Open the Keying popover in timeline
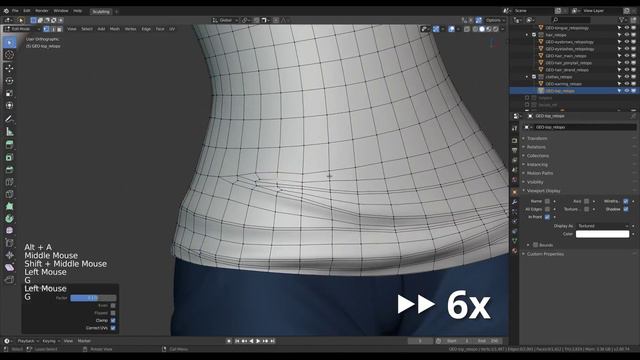 pos(51,341)
